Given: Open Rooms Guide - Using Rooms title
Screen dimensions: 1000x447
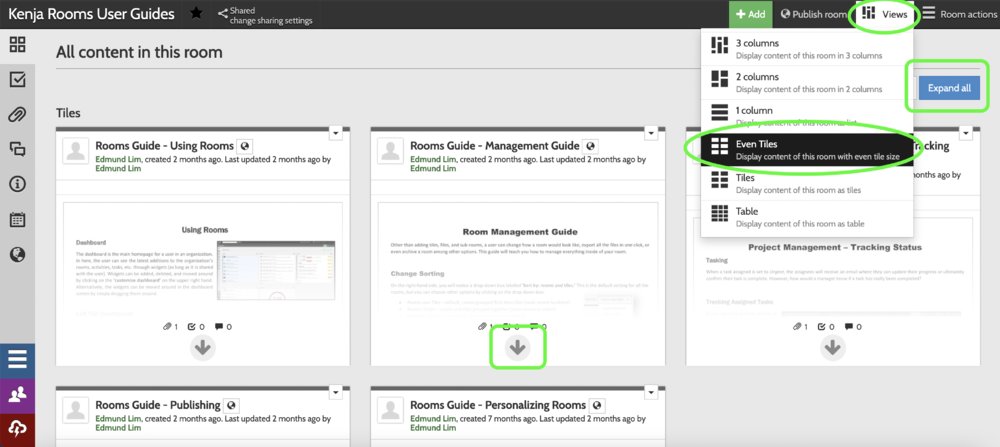Looking at the screenshot, I should pos(165,146).
